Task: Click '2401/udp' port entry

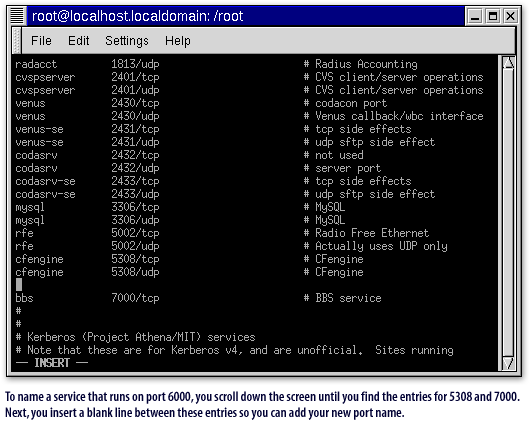Action: click(135, 90)
